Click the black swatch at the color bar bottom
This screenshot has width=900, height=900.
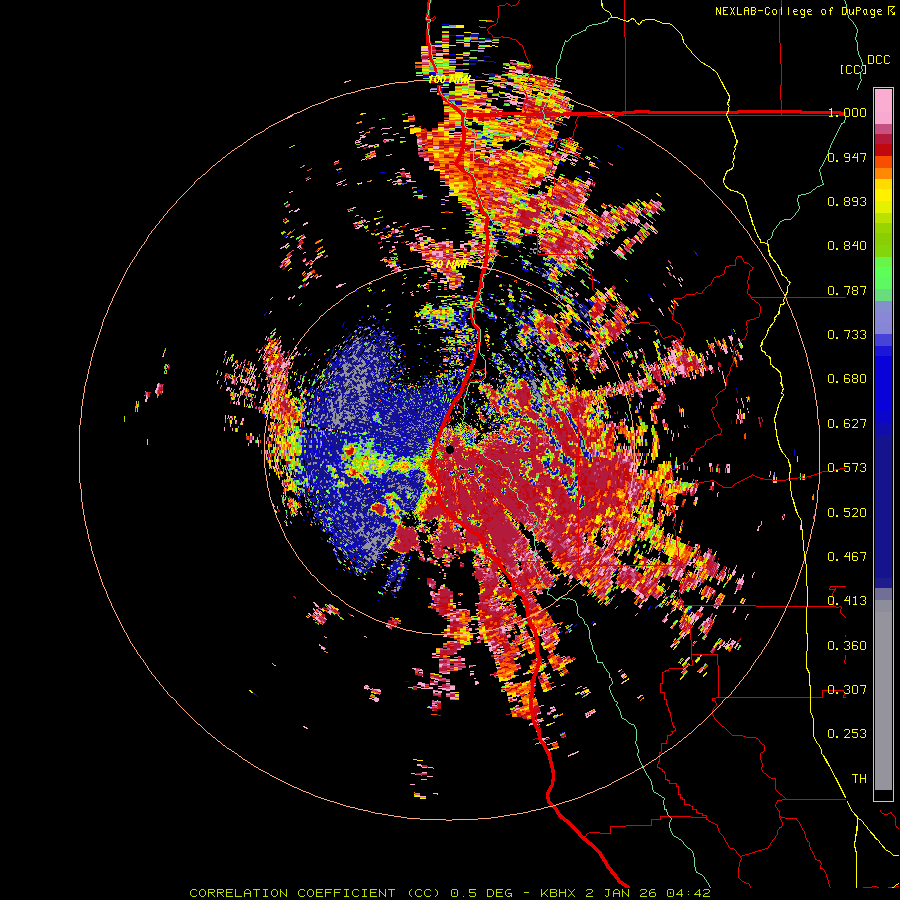pyautogui.click(x=883, y=794)
